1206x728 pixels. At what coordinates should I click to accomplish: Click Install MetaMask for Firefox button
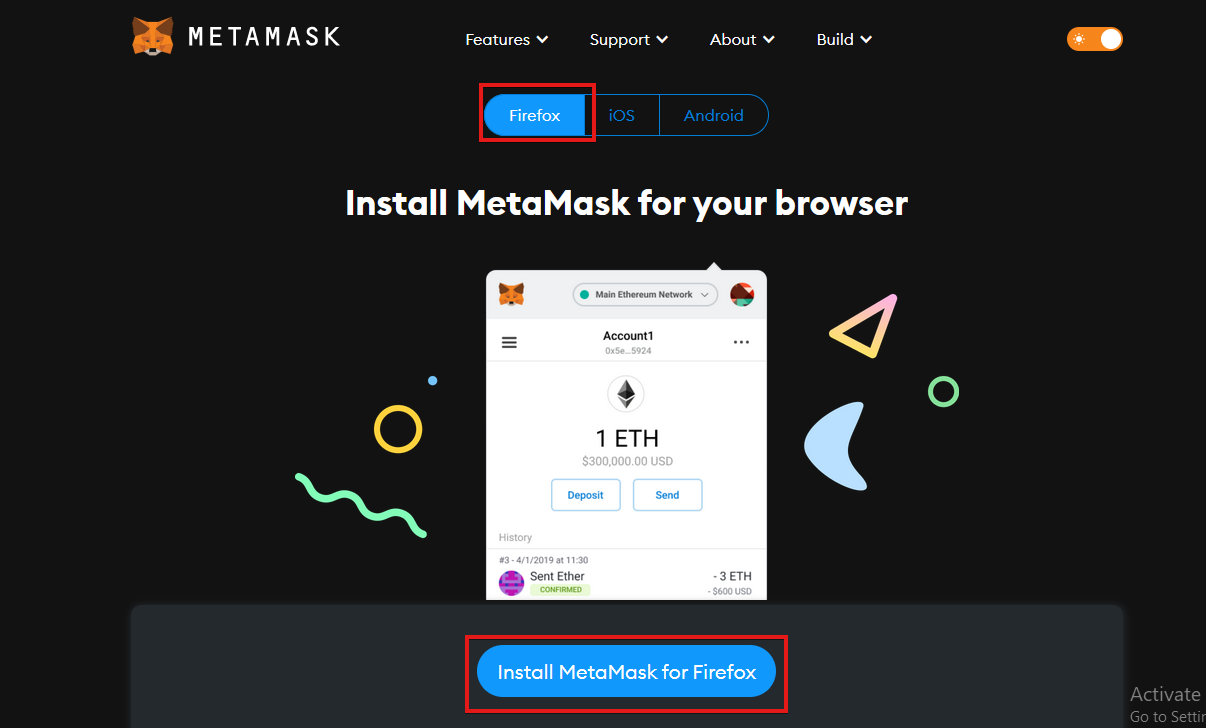[x=627, y=672]
